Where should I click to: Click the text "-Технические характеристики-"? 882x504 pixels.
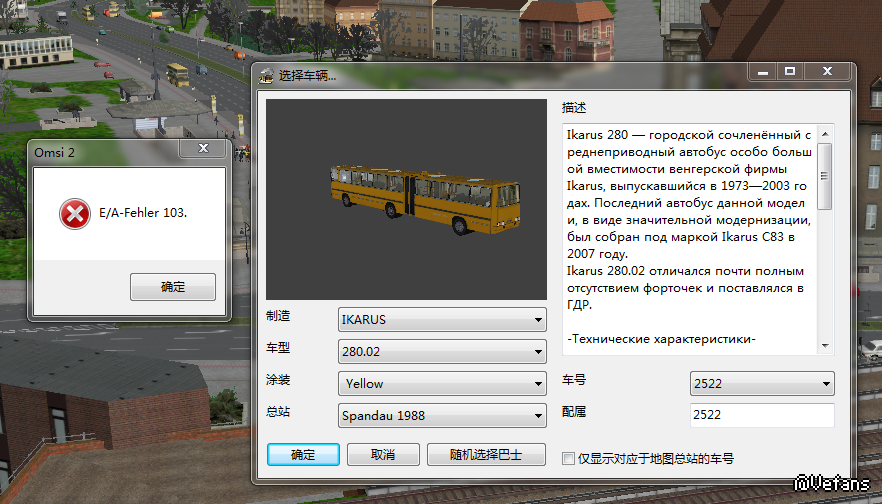click(x=661, y=339)
